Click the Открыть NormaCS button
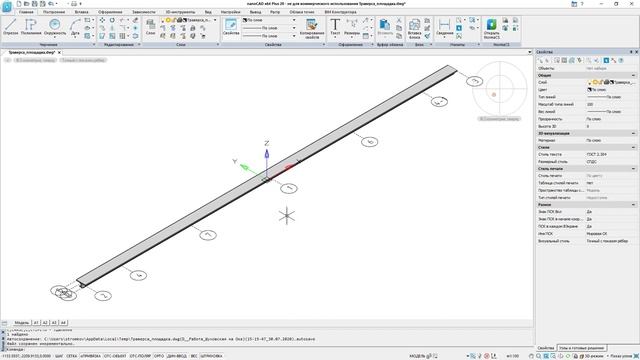640x360 pixels. pos(491,29)
